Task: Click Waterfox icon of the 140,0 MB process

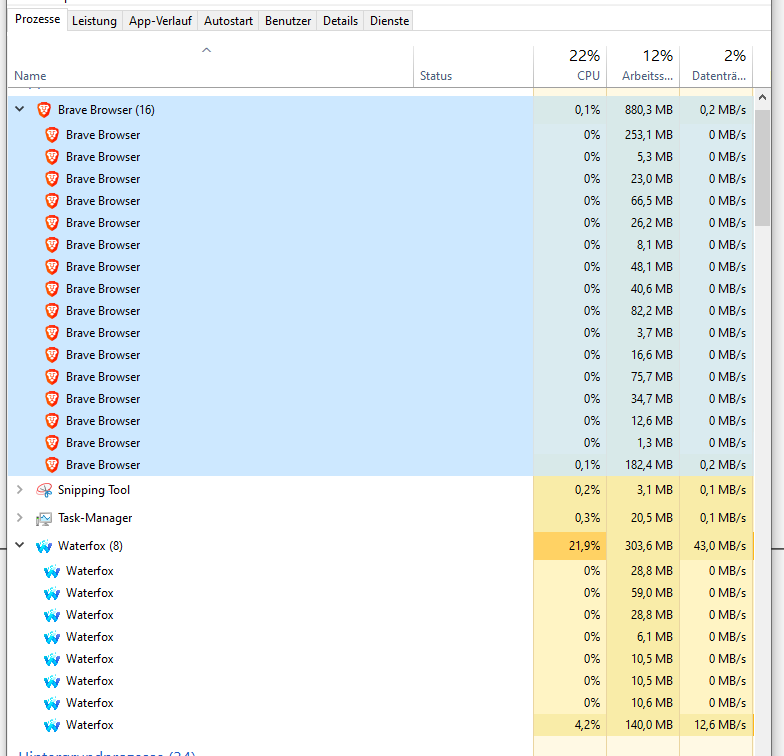Action: (x=52, y=726)
